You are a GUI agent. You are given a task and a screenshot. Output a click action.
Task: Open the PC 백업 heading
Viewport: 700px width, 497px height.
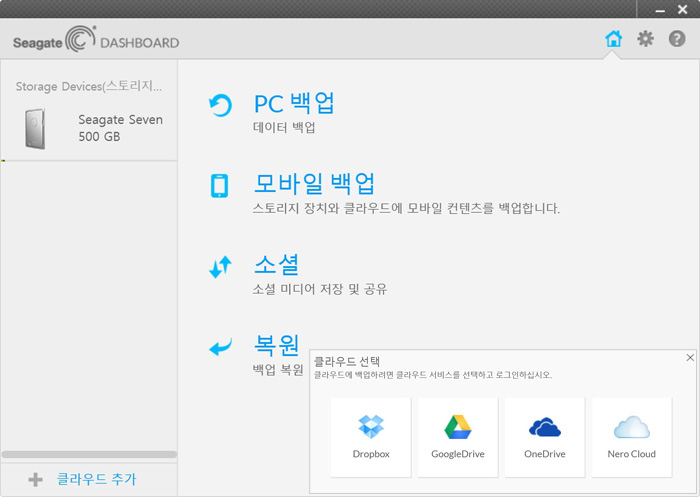[294, 103]
